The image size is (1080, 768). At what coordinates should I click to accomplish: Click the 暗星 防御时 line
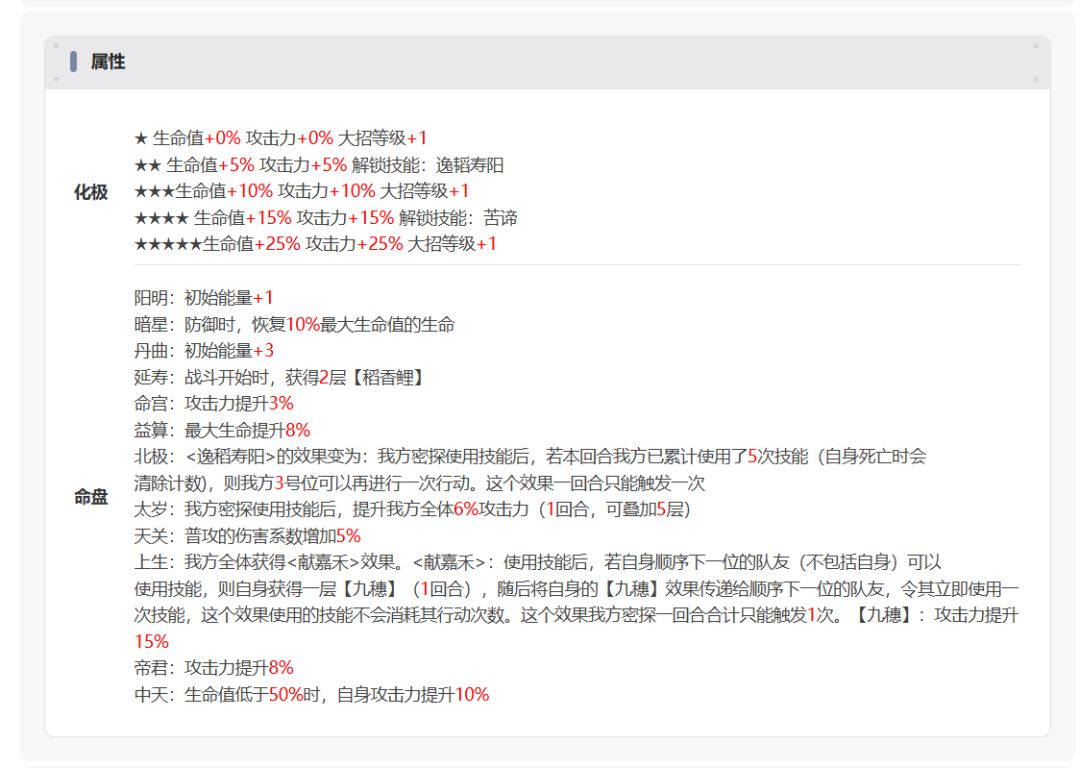click(294, 325)
